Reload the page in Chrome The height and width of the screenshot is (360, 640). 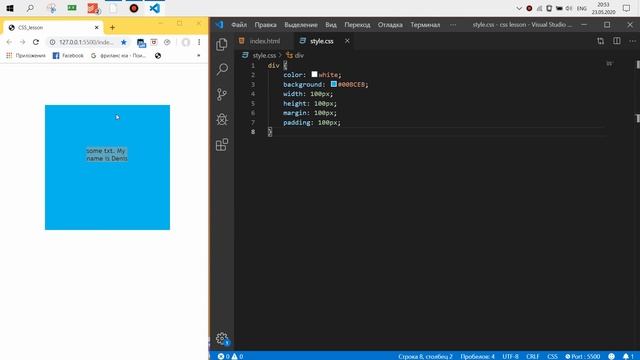click(x=36, y=42)
